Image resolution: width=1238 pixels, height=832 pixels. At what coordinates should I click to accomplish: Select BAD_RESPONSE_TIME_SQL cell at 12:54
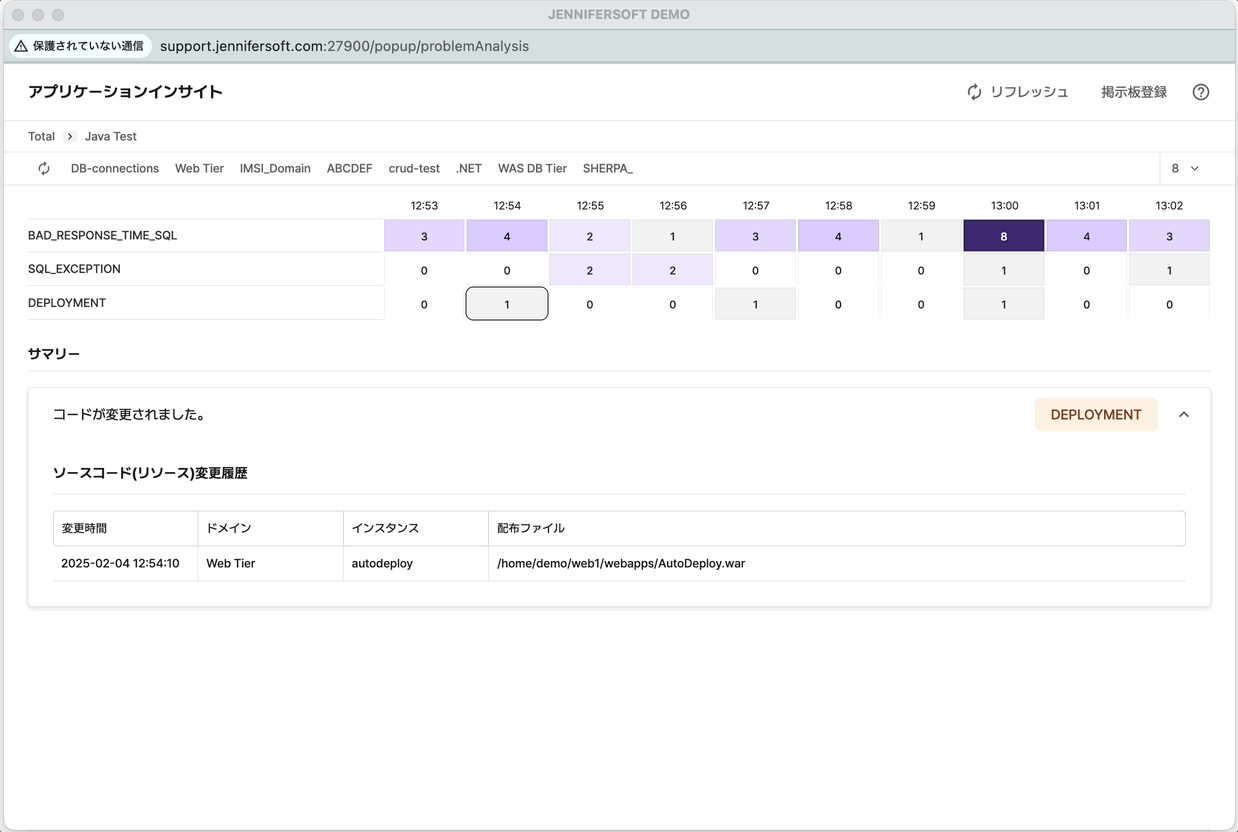(x=507, y=237)
